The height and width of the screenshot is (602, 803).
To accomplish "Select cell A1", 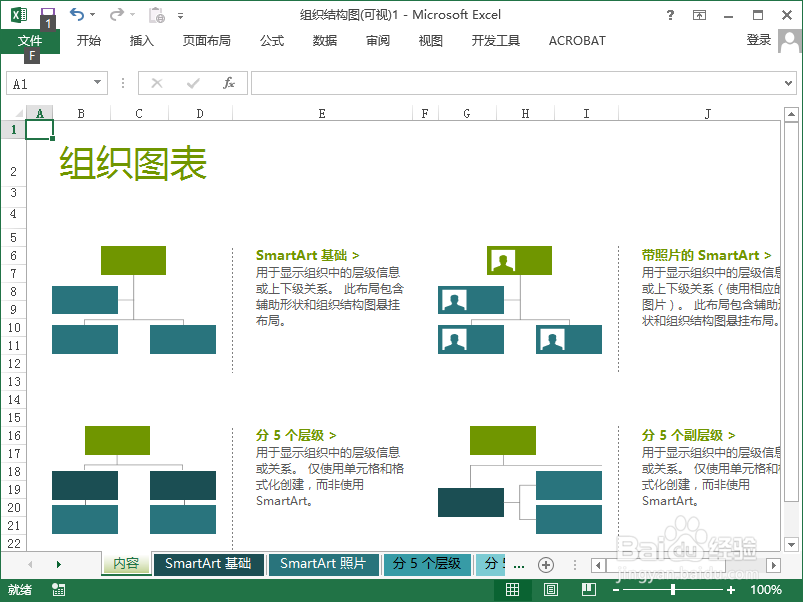I will point(39,130).
